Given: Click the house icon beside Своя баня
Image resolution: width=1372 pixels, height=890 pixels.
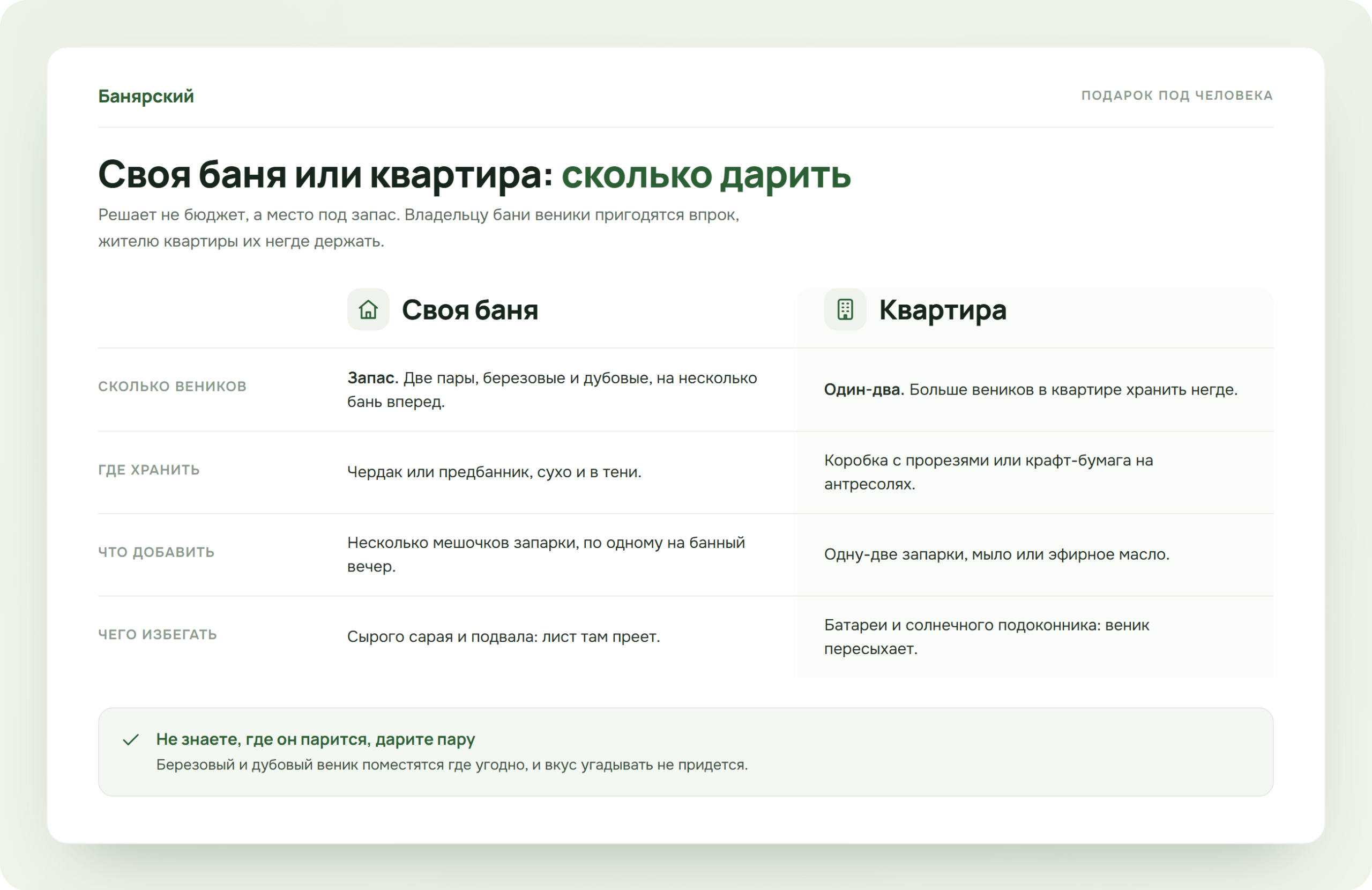Looking at the screenshot, I should coord(368,310).
